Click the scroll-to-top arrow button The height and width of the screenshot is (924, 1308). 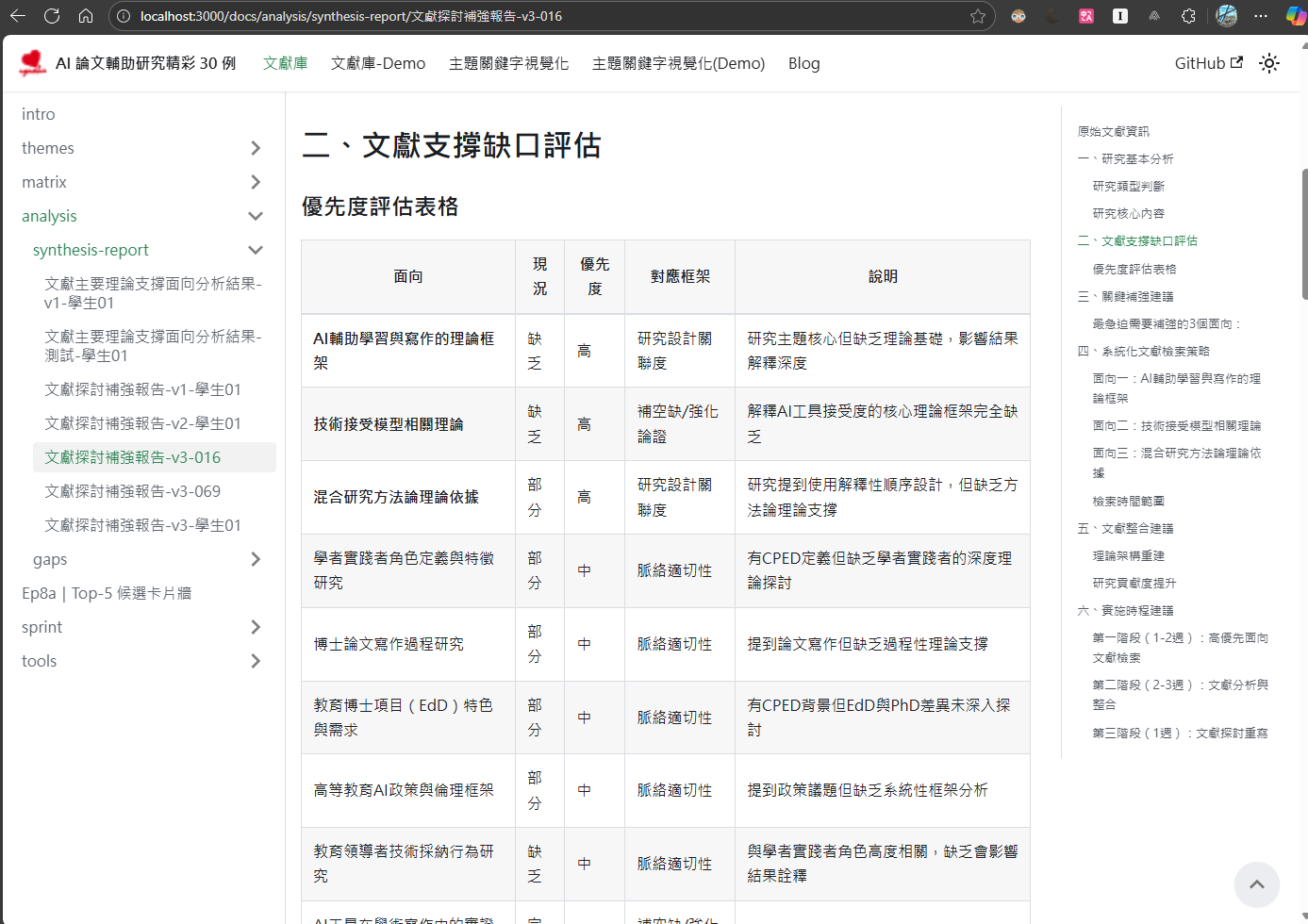tap(1257, 884)
